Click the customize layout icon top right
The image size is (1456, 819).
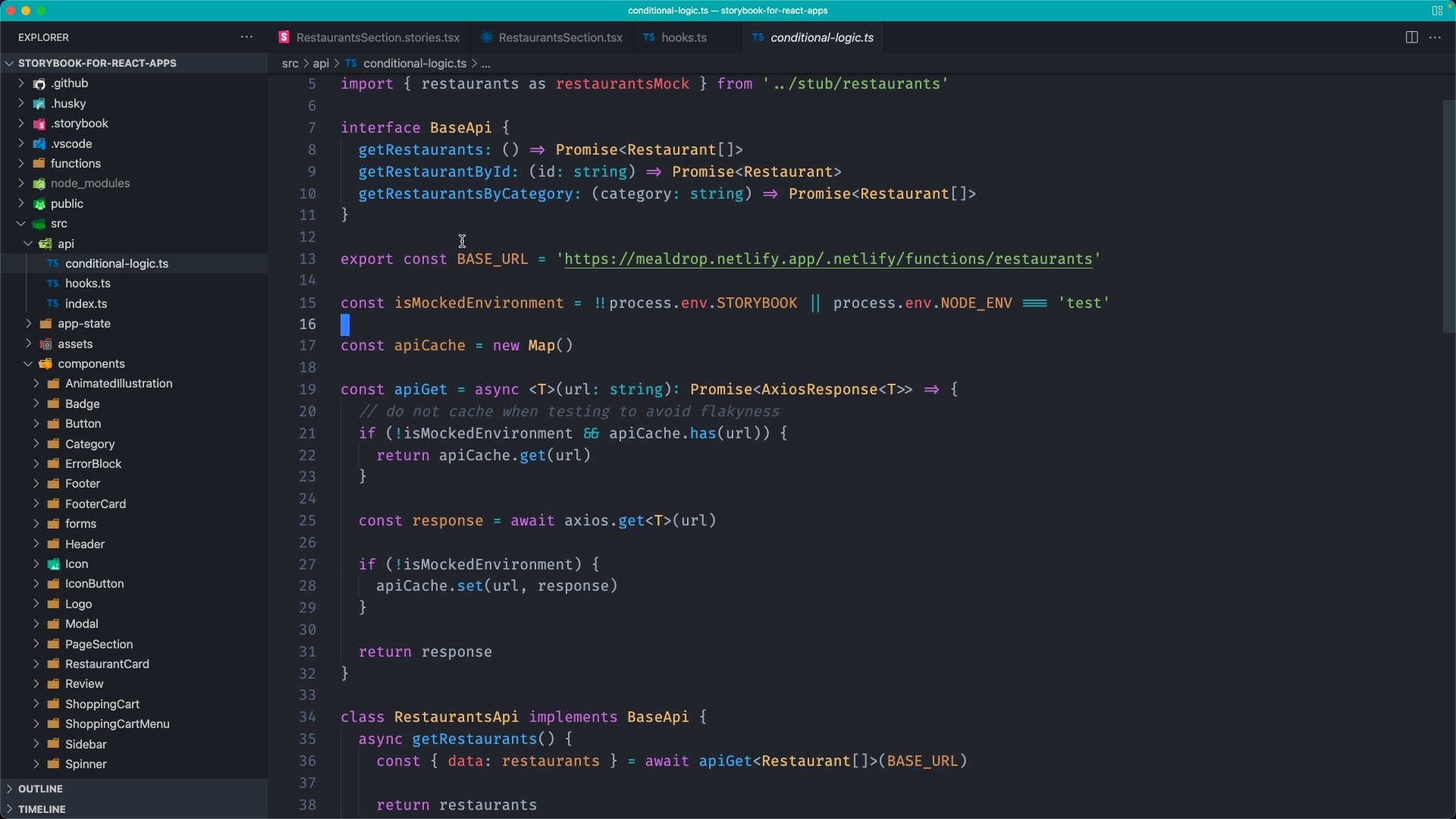click(x=1436, y=11)
